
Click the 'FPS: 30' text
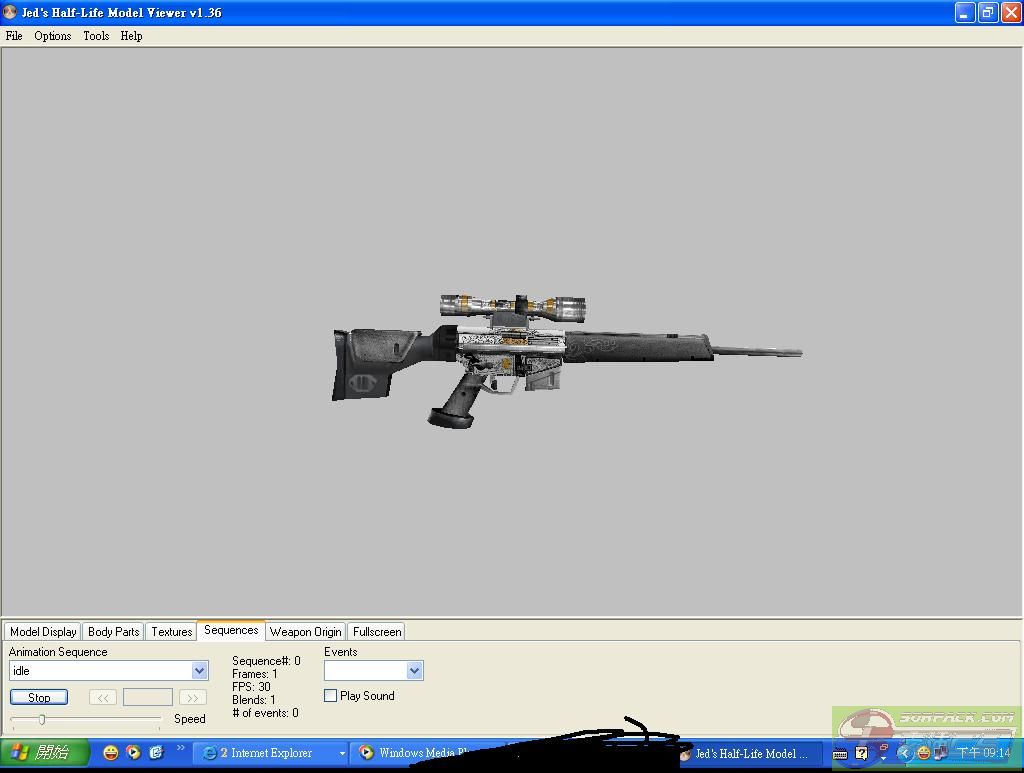251,687
